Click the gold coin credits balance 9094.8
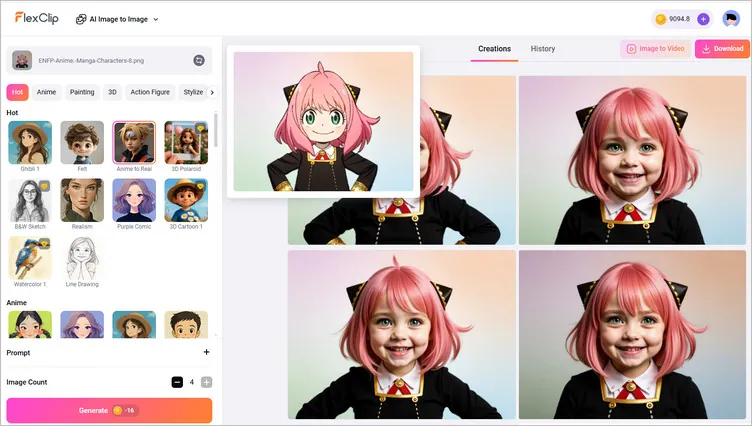752x426 pixels. [673, 19]
